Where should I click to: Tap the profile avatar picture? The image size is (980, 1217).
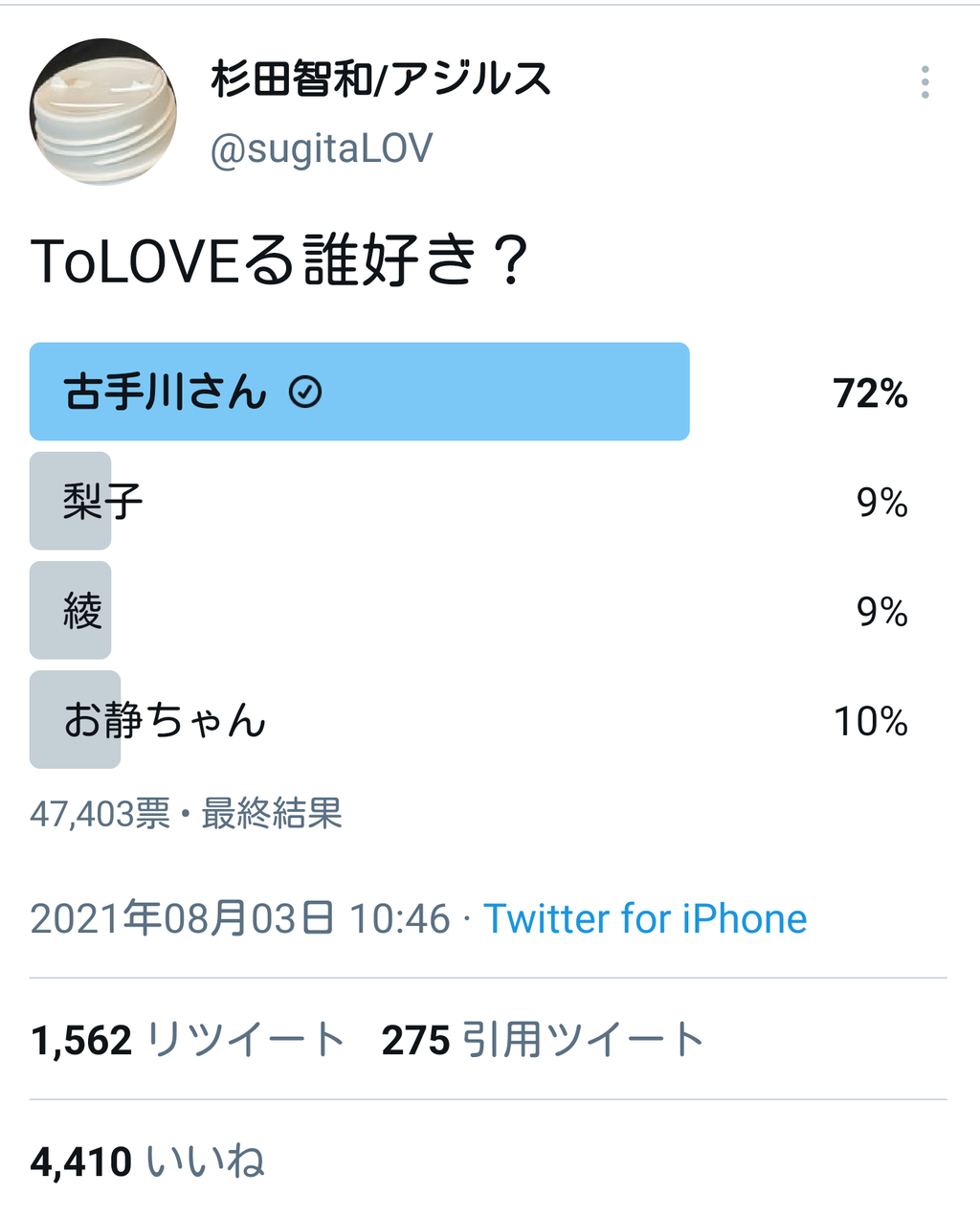point(103,111)
